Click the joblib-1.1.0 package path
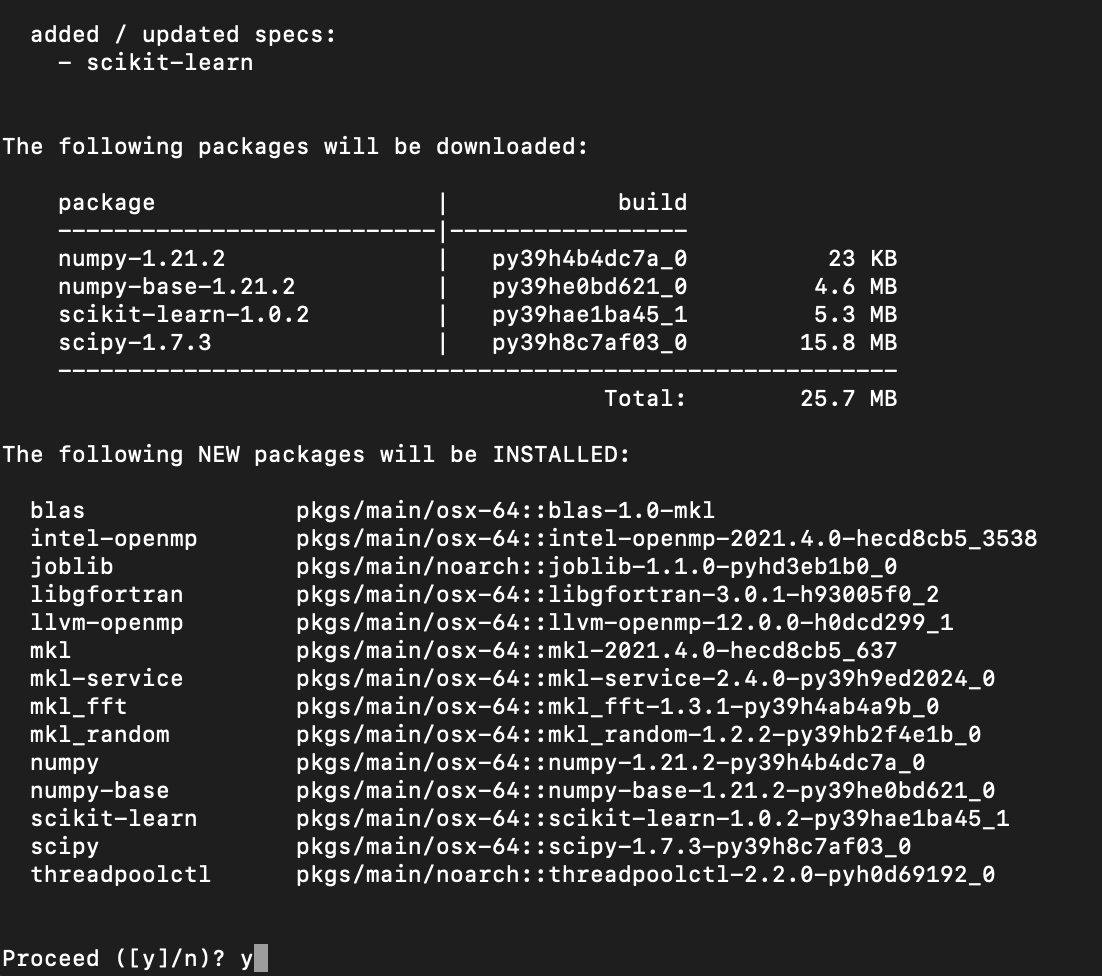The width and height of the screenshot is (1102, 976). (596, 567)
